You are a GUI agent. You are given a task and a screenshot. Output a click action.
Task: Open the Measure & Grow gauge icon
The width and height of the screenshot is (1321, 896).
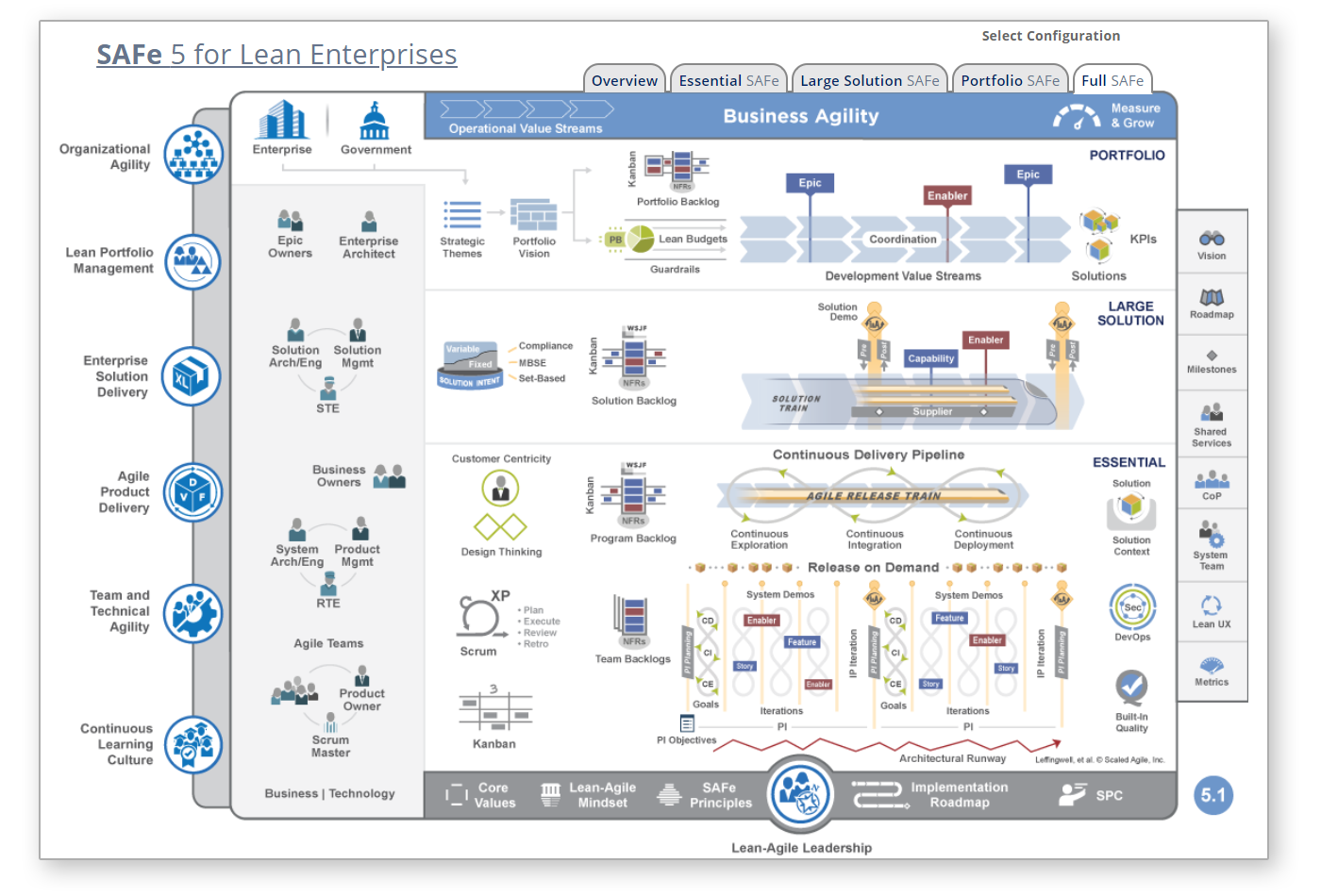[x=1077, y=117]
